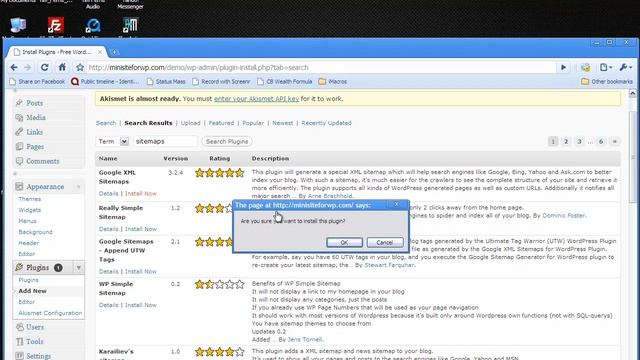Open Settings in the sidebar
Viewport: 640px width, 360px height.
pyautogui.click(x=38, y=356)
